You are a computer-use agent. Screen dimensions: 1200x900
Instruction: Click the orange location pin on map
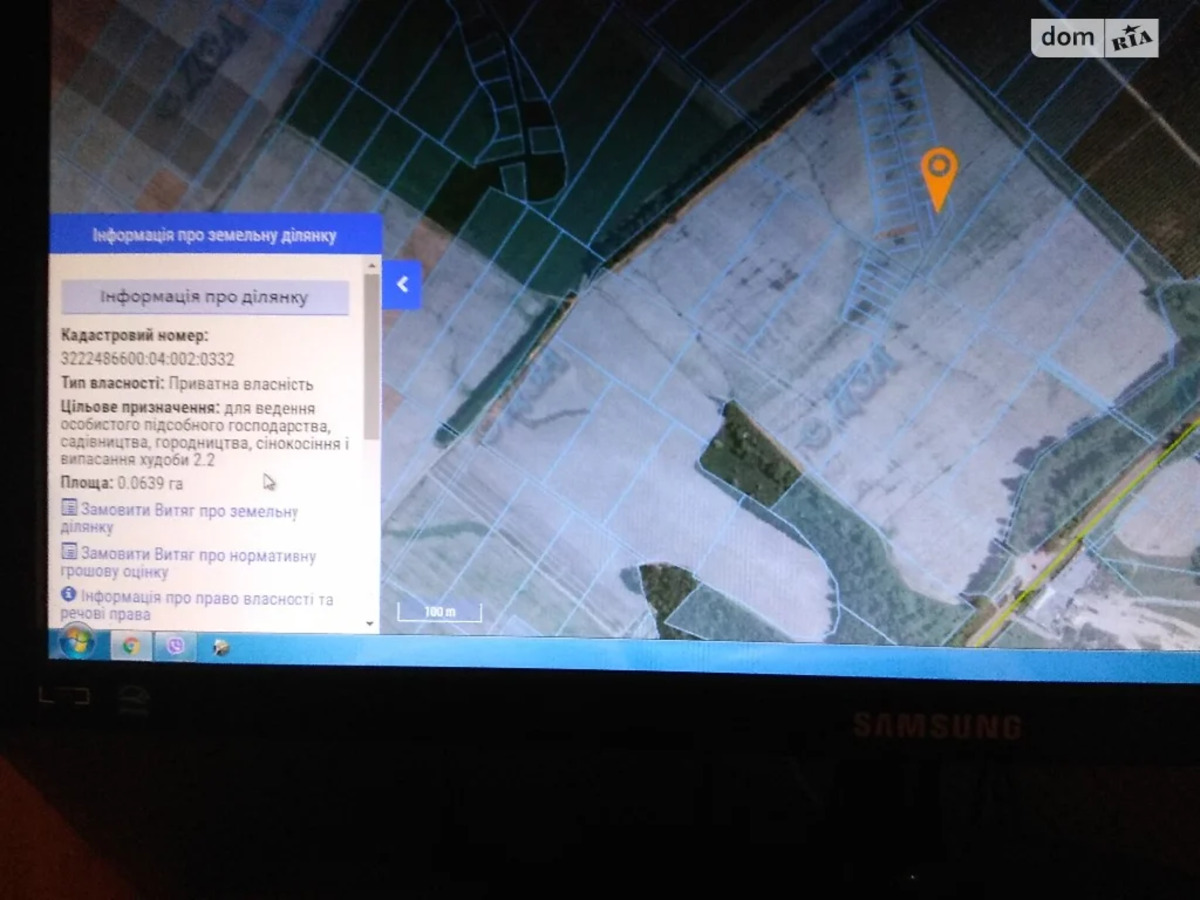(938, 172)
